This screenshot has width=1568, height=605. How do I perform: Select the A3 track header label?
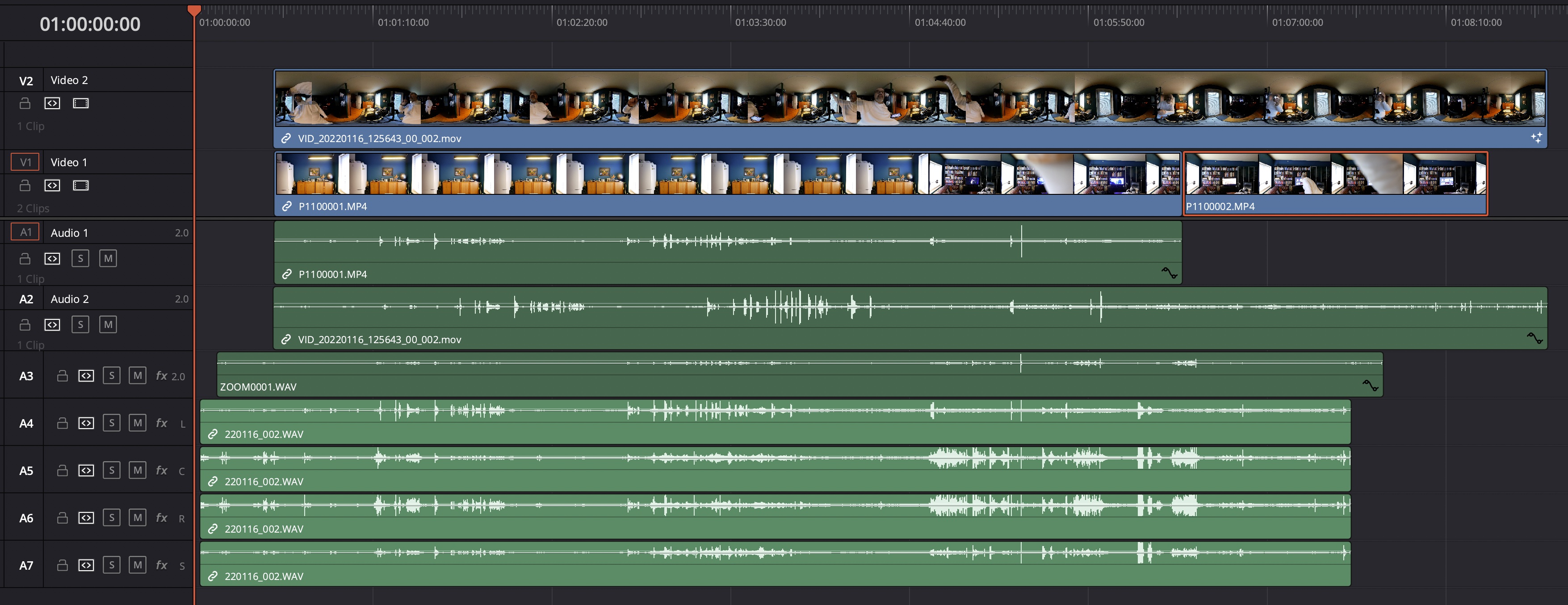25,376
